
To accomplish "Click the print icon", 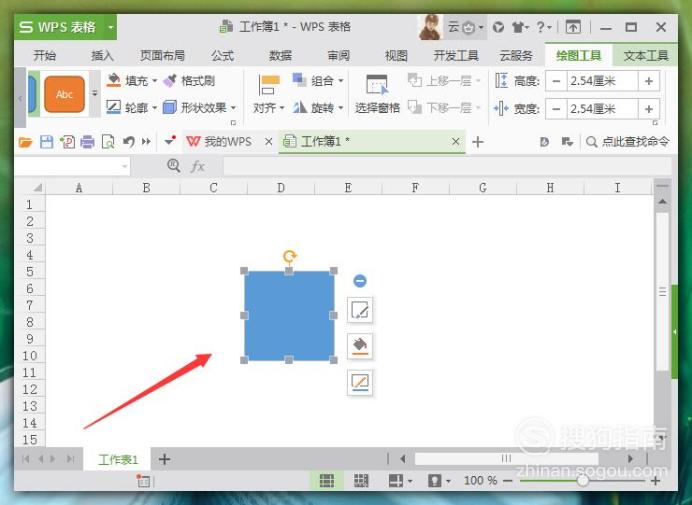I will coord(87,142).
